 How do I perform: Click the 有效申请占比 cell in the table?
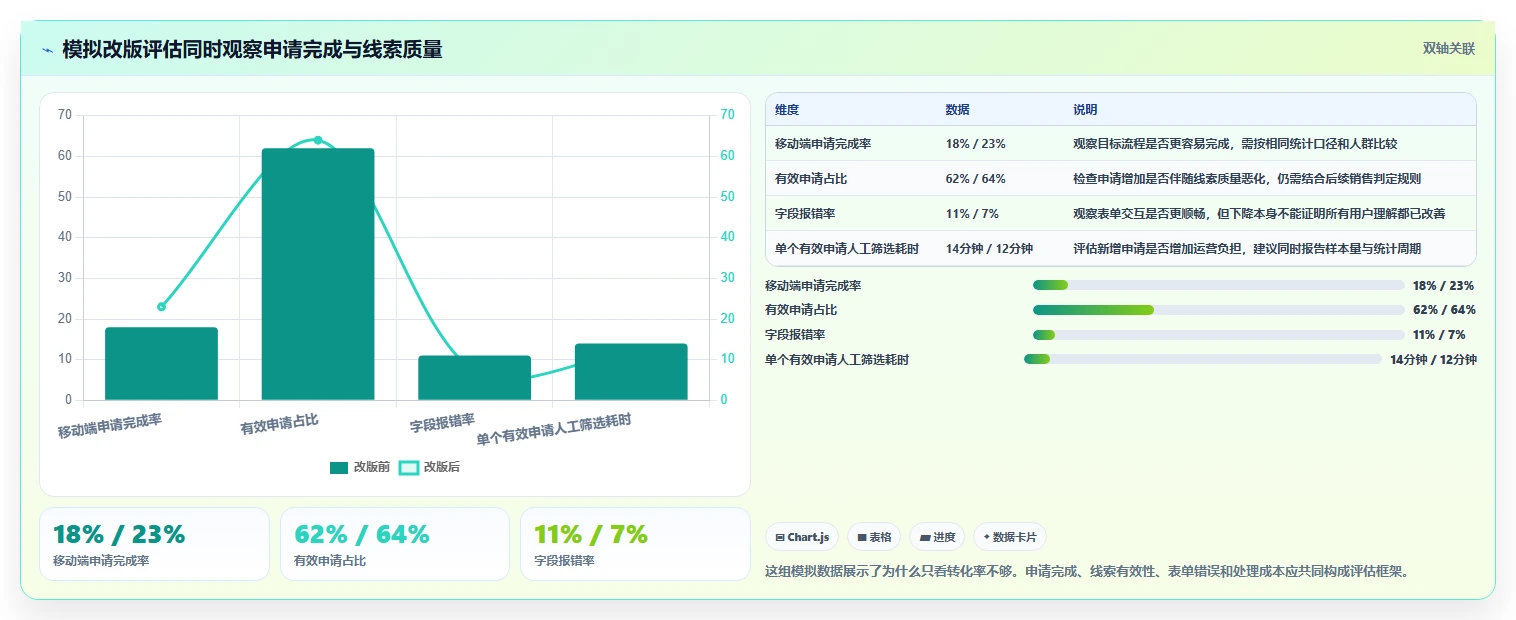pyautogui.click(x=811, y=179)
